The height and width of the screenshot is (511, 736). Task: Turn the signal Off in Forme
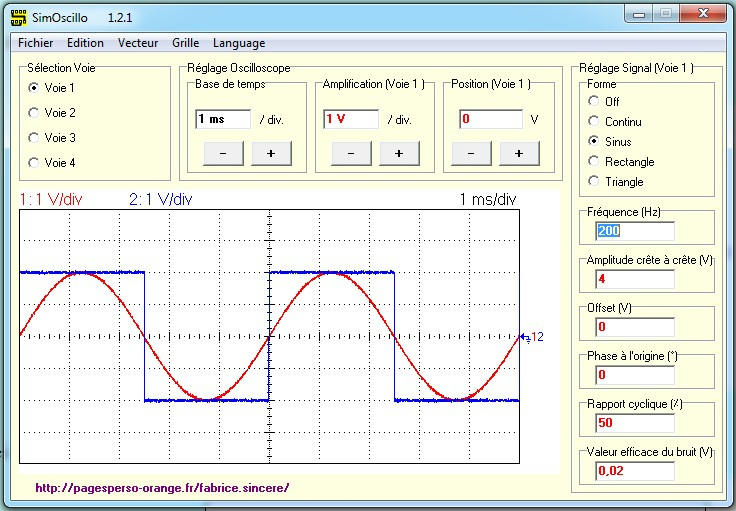coord(594,101)
